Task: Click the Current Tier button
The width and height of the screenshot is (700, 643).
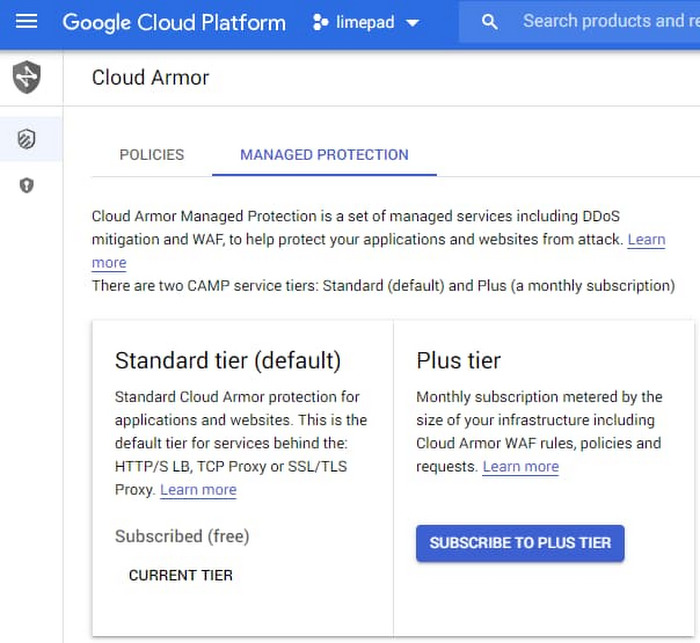Action: pos(181,575)
